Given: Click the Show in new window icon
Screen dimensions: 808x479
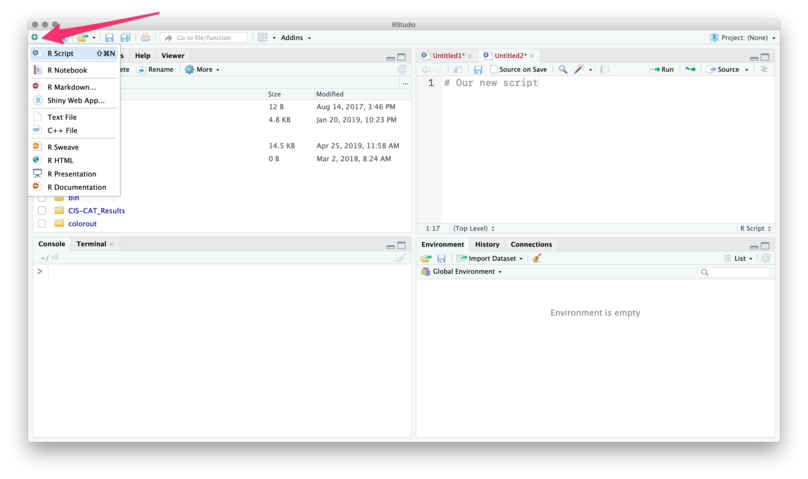Looking at the screenshot, I should pos(458,70).
